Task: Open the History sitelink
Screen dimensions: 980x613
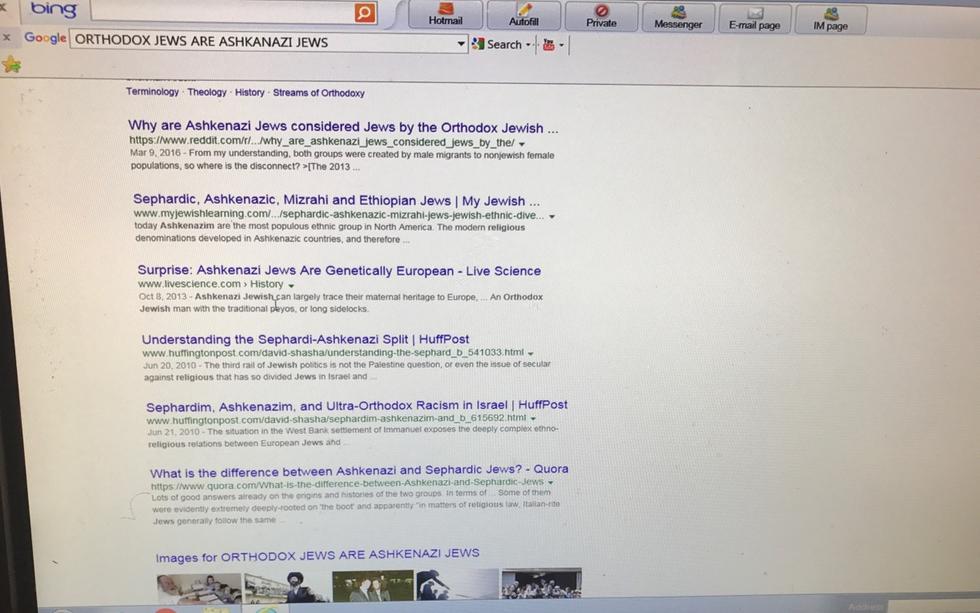Action: point(249,92)
